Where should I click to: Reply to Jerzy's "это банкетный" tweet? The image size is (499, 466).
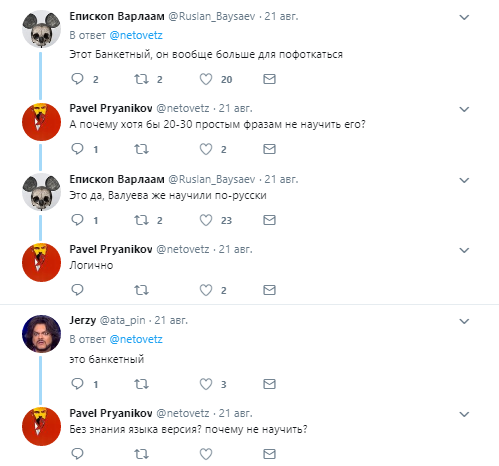click(x=77, y=384)
